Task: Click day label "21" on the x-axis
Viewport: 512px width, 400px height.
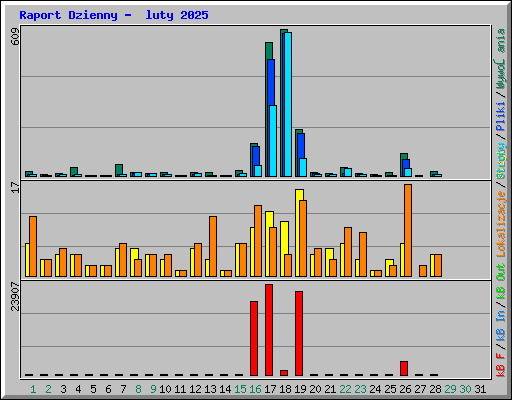Action: pyautogui.click(x=330, y=389)
